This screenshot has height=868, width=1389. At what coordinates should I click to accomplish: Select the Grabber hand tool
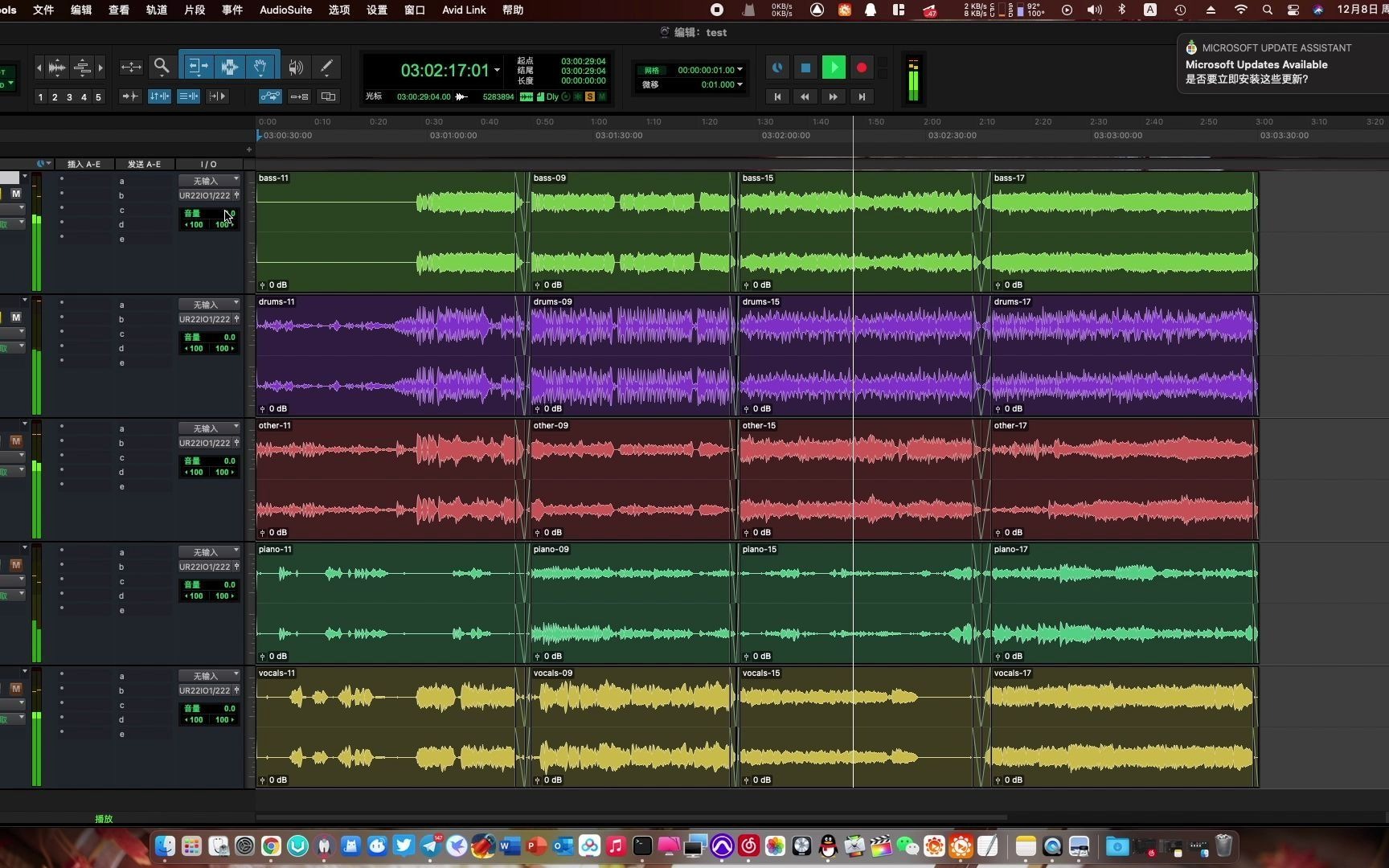[x=260, y=67]
